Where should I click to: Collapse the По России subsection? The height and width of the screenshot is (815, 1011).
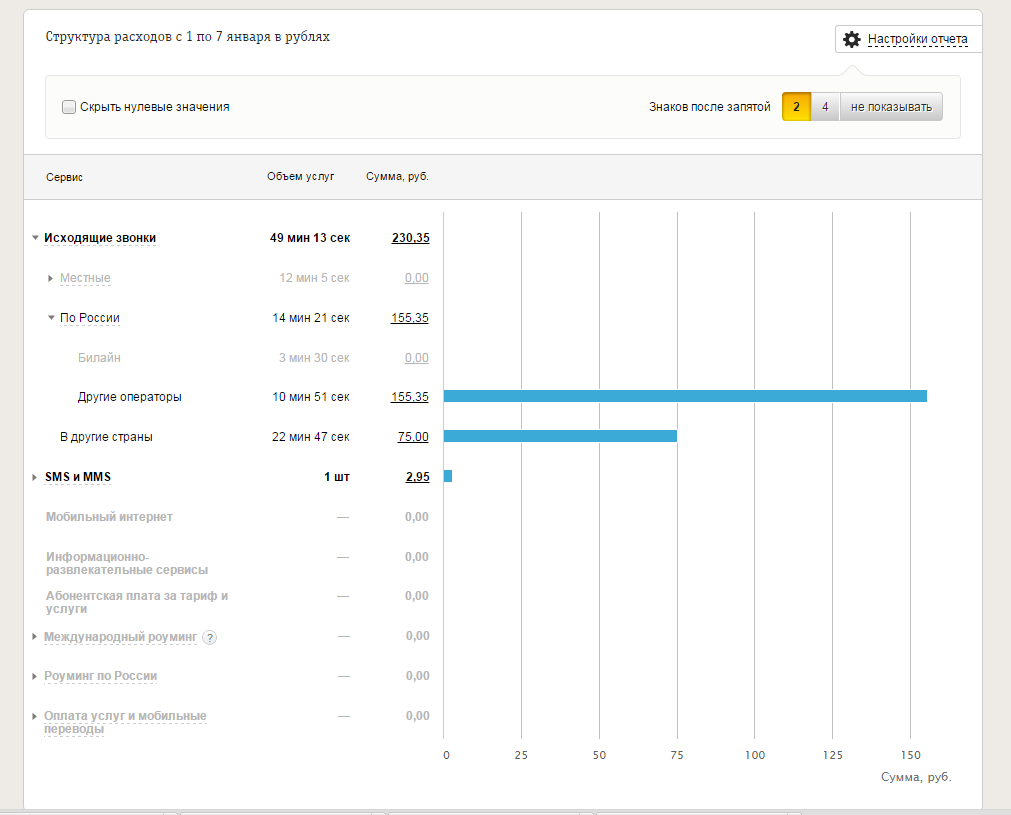[51, 318]
